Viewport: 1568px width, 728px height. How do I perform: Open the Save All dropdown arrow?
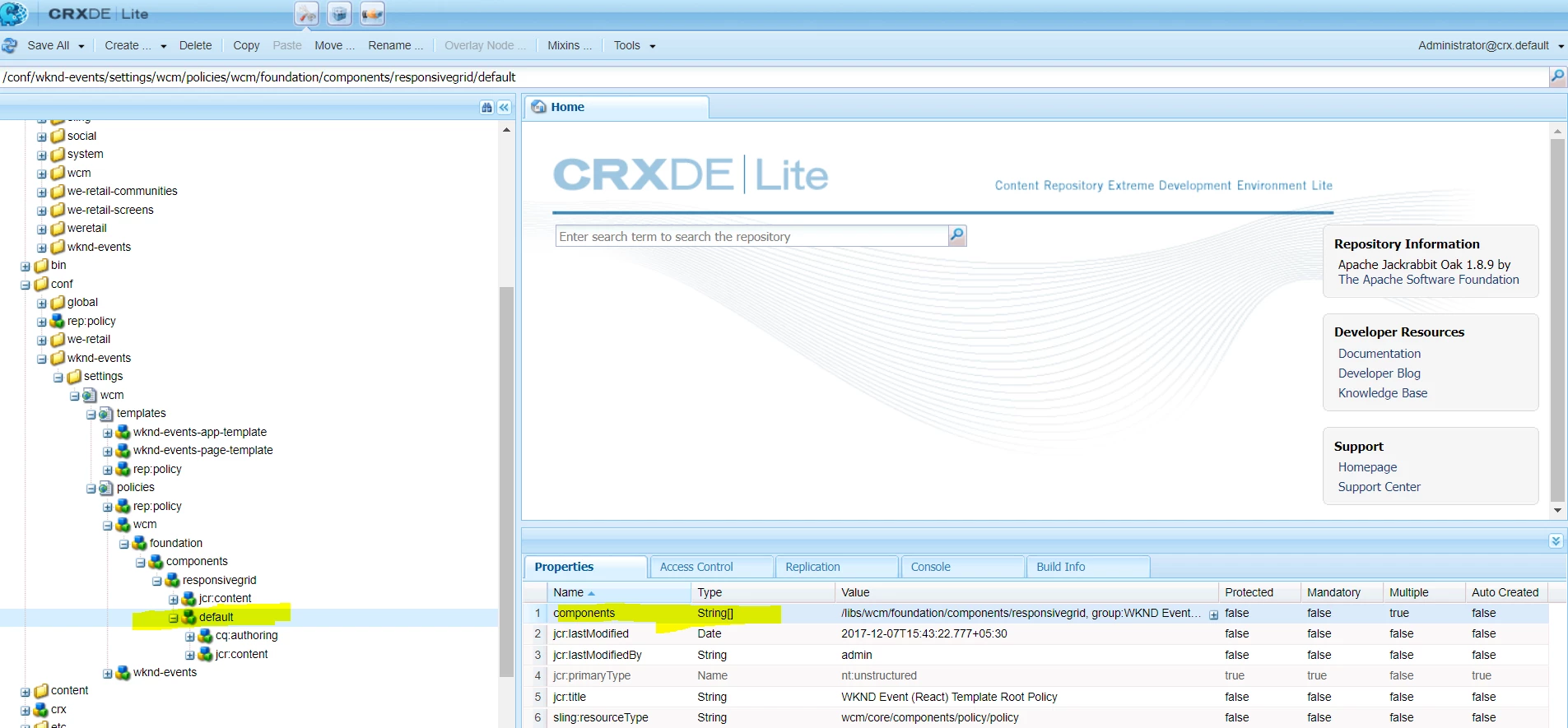point(81,46)
